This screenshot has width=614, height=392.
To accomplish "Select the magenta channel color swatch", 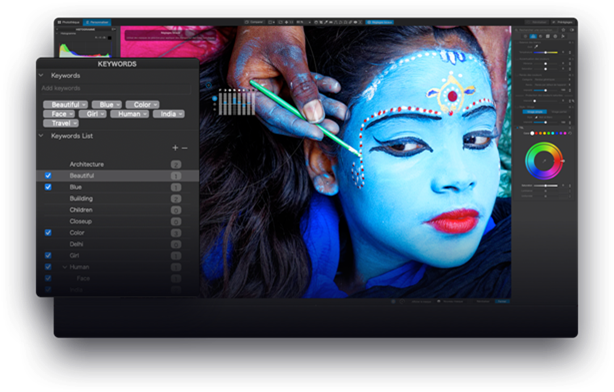I will (x=565, y=133).
